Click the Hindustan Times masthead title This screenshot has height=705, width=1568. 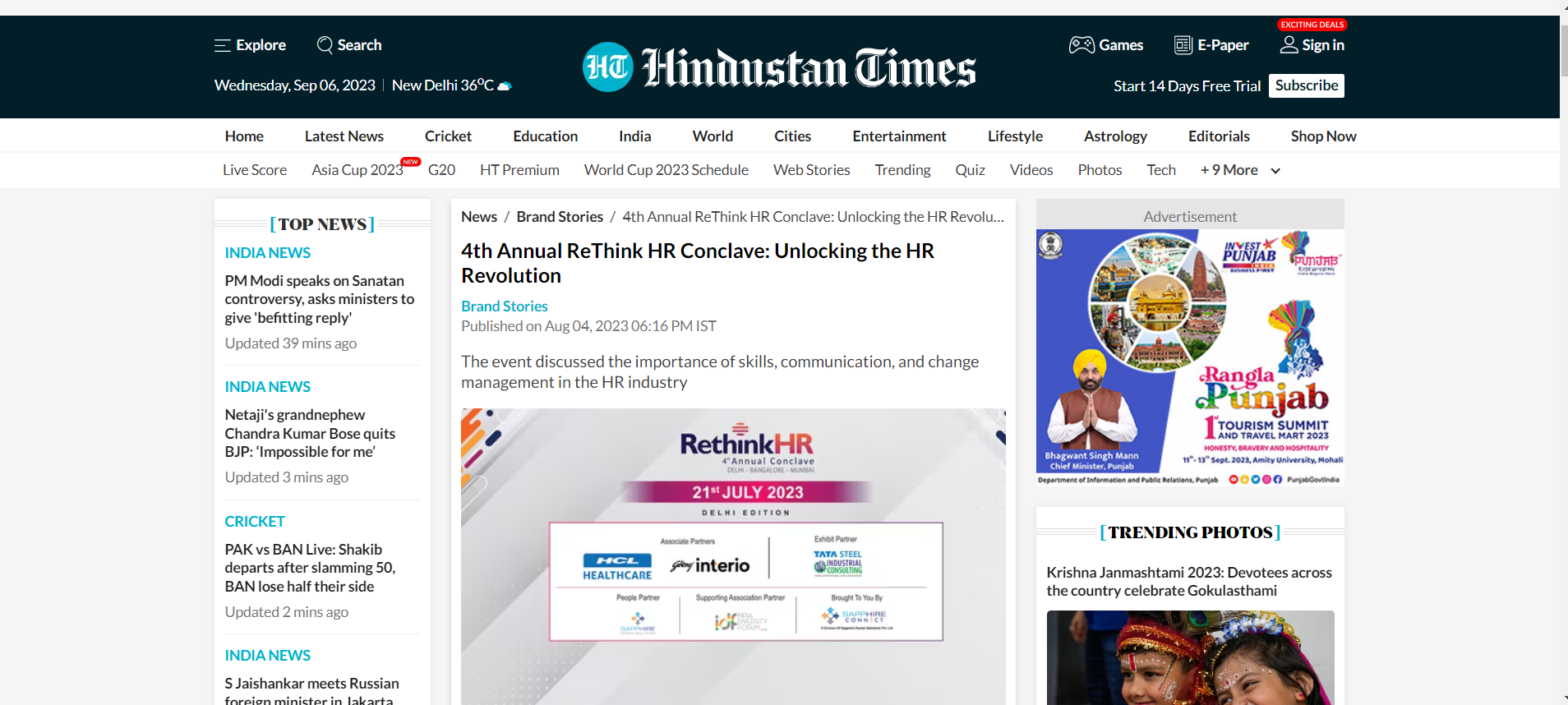coord(809,67)
